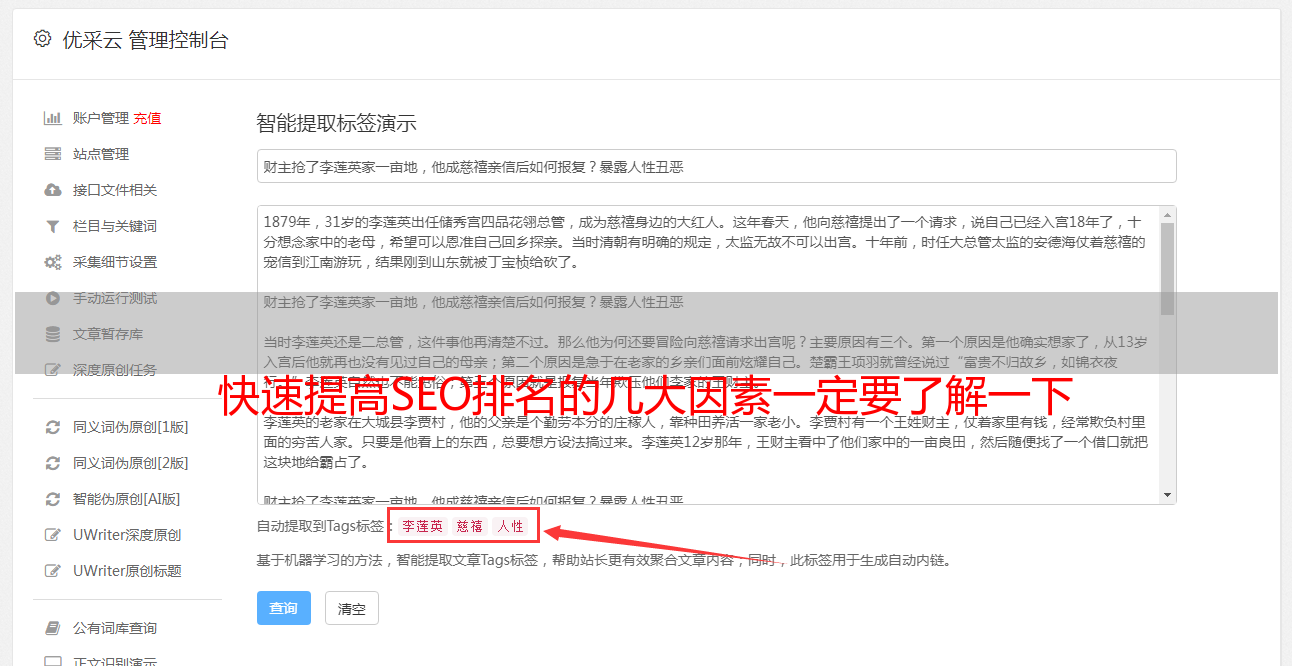The image size is (1292, 666).
Task: Click the cloud upload icon for 接口文件相关
Action: (53, 190)
